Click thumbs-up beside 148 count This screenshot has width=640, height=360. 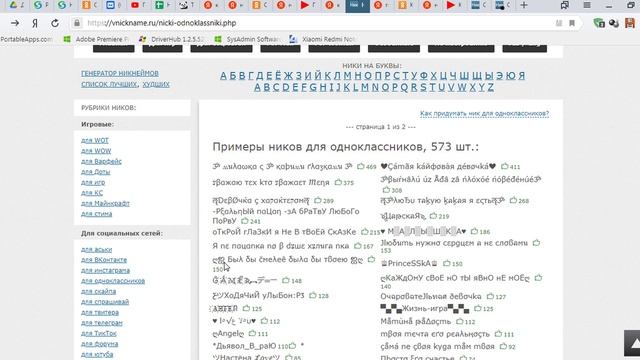286,280
